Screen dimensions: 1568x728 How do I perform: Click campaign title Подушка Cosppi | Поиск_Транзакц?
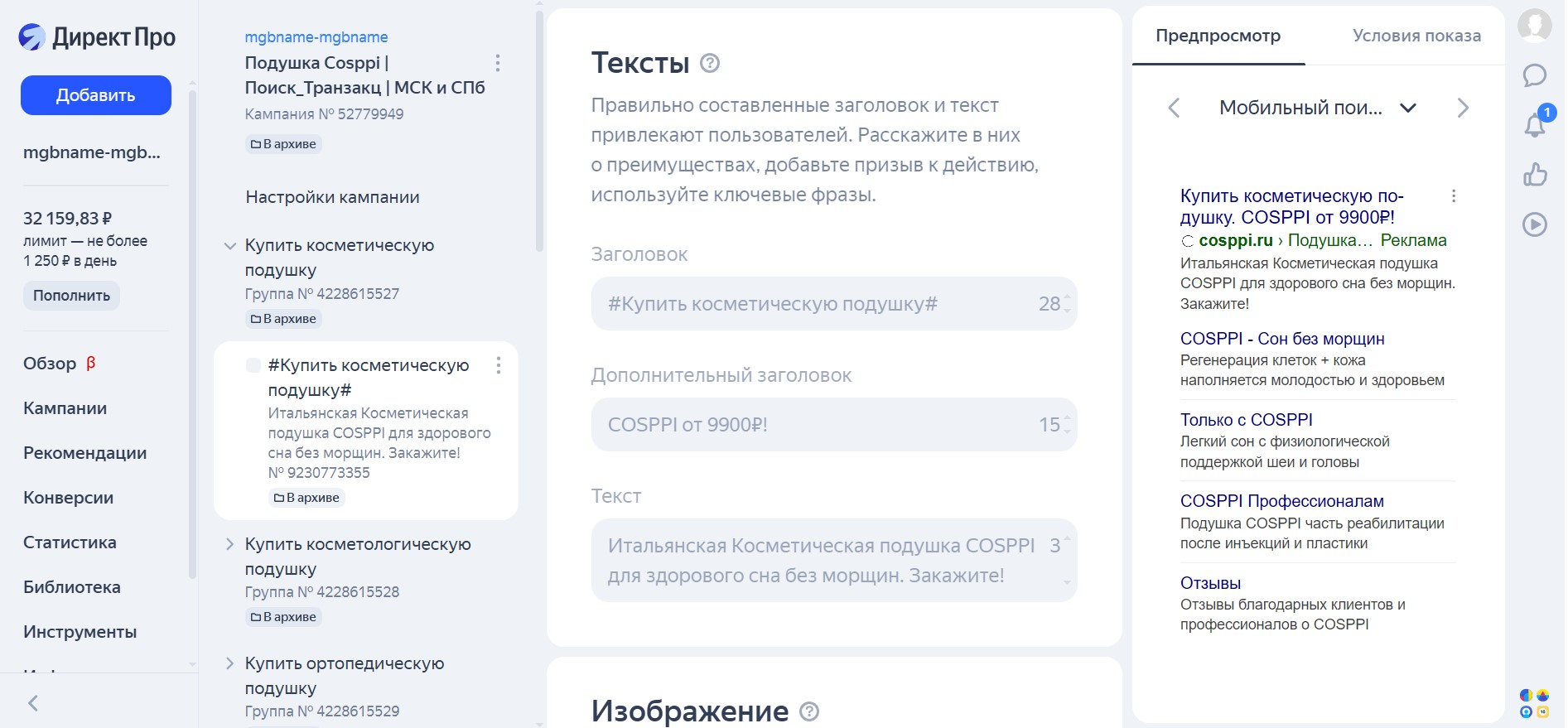(x=364, y=75)
